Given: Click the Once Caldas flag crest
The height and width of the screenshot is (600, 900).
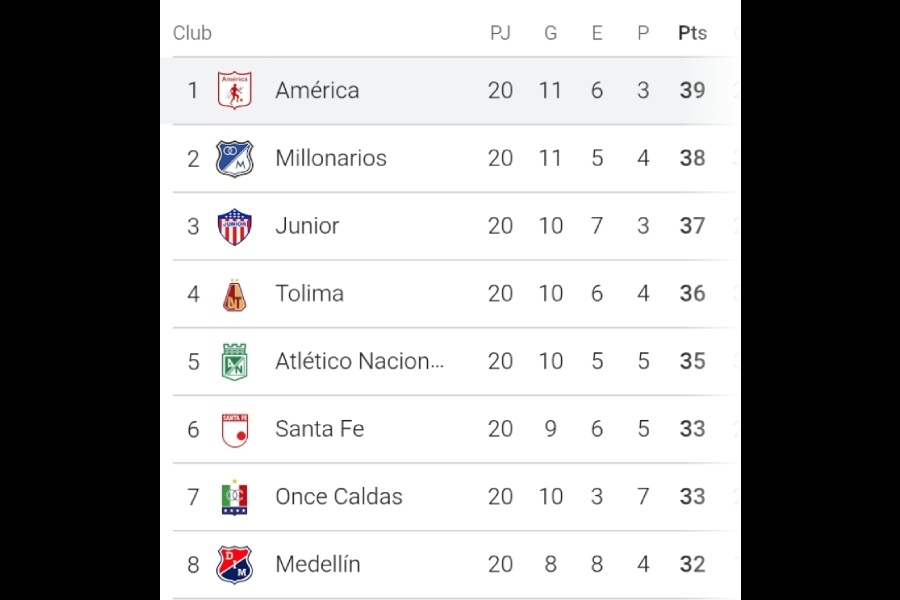Looking at the screenshot, I should [x=234, y=497].
